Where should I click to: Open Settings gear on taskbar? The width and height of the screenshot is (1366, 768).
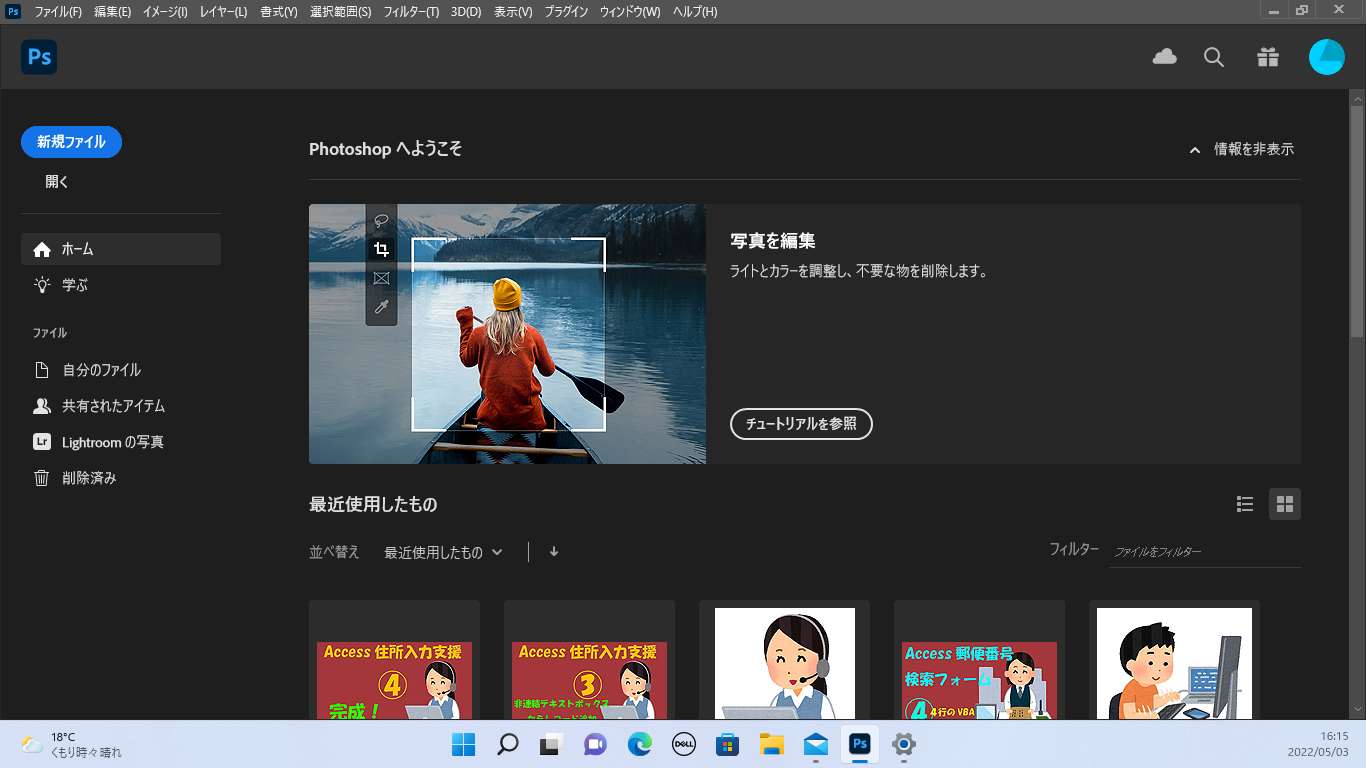(903, 745)
